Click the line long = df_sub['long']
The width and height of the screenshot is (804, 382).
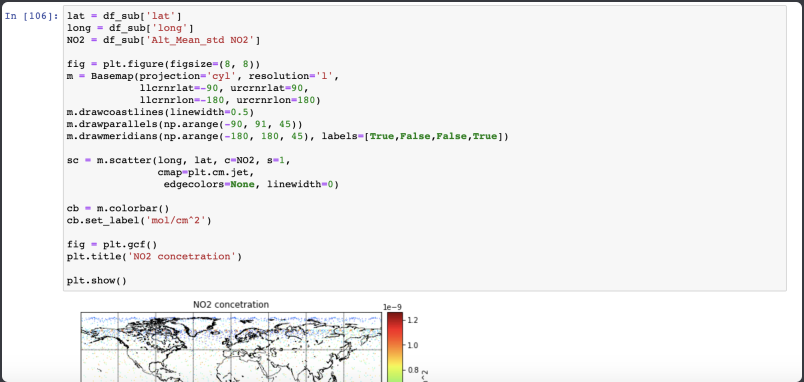pyautogui.click(x=131, y=28)
